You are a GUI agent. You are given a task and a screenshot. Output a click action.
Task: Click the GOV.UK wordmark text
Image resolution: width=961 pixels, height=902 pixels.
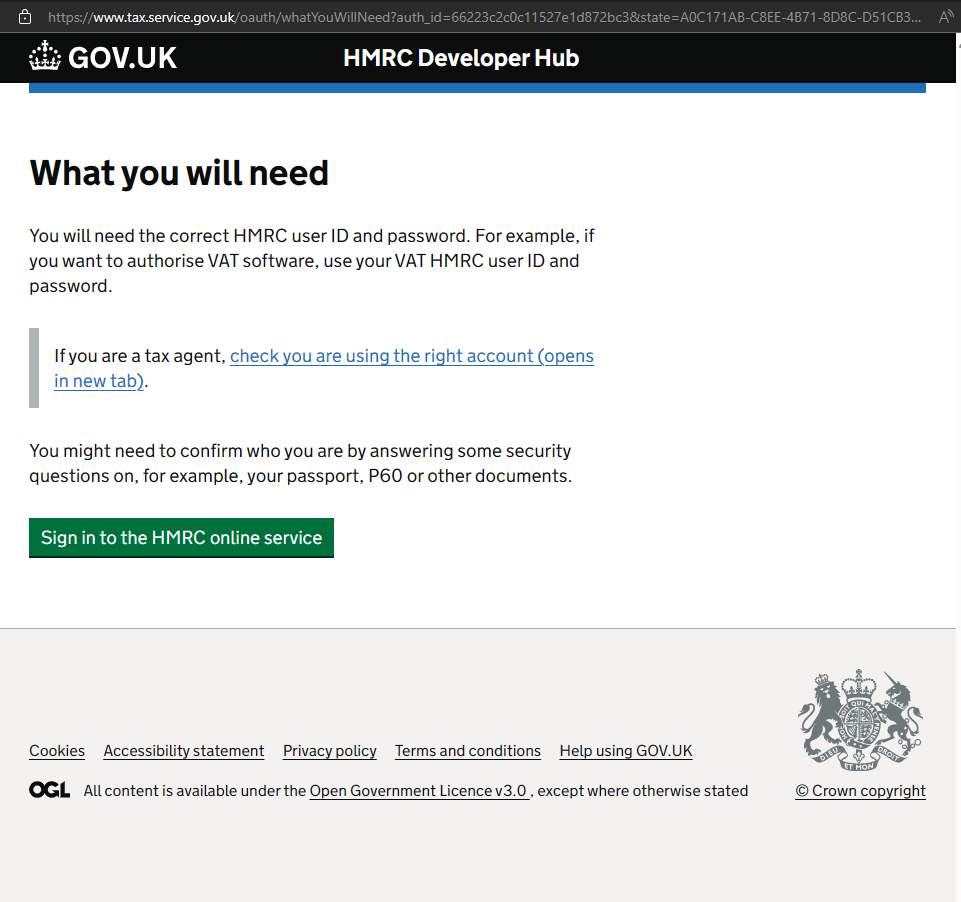pos(123,58)
